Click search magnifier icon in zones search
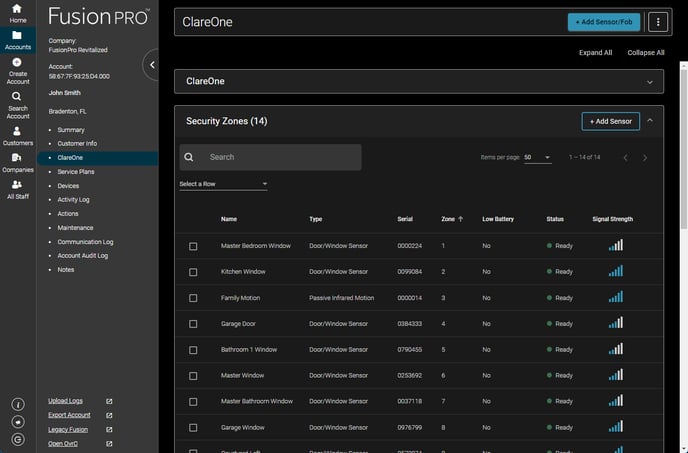Image resolution: width=688 pixels, height=453 pixels. (x=189, y=157)
